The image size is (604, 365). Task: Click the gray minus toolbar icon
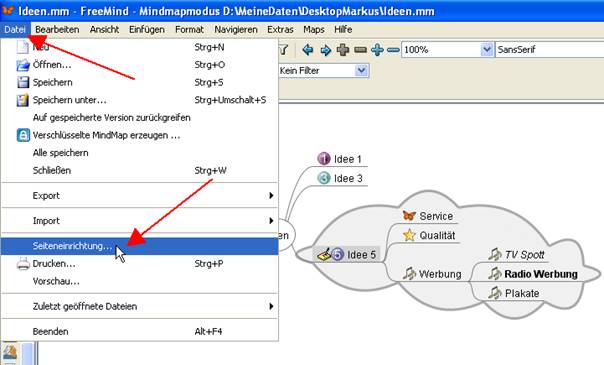[360, 50]
